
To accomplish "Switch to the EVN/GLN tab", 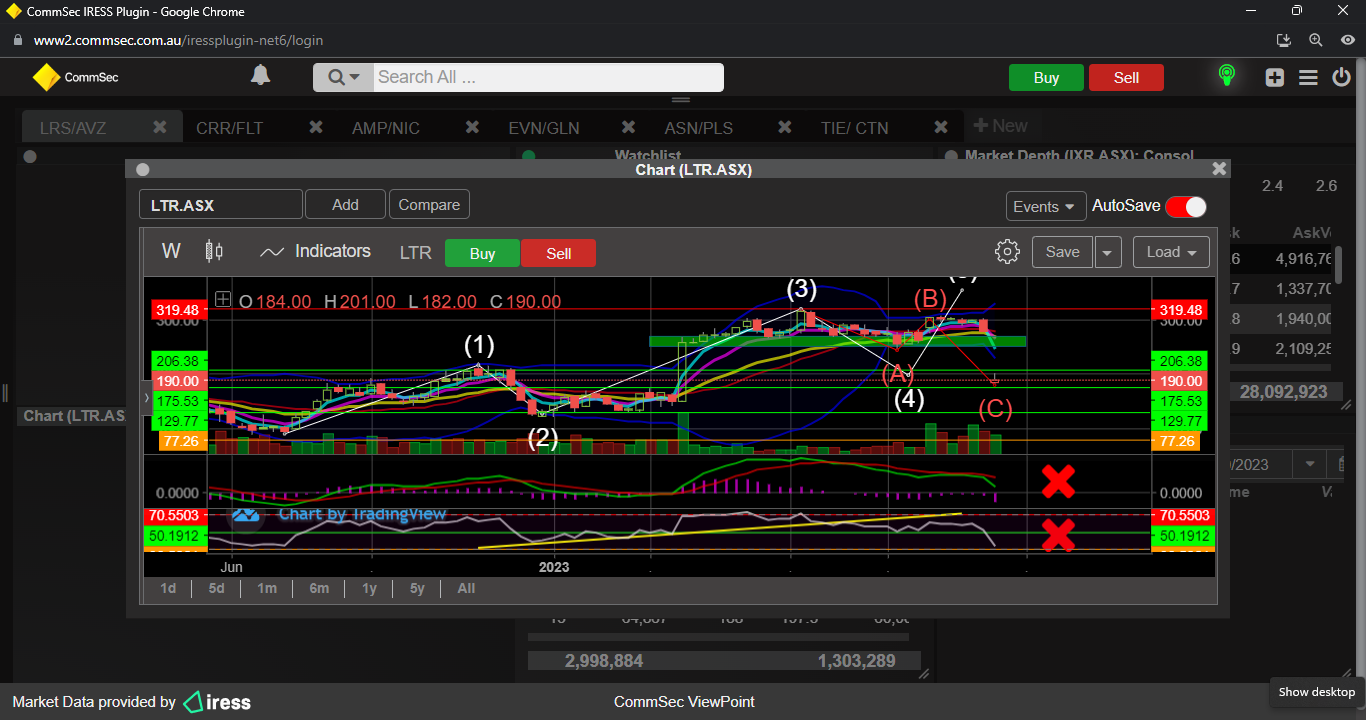I will click(x=543, y=128).
